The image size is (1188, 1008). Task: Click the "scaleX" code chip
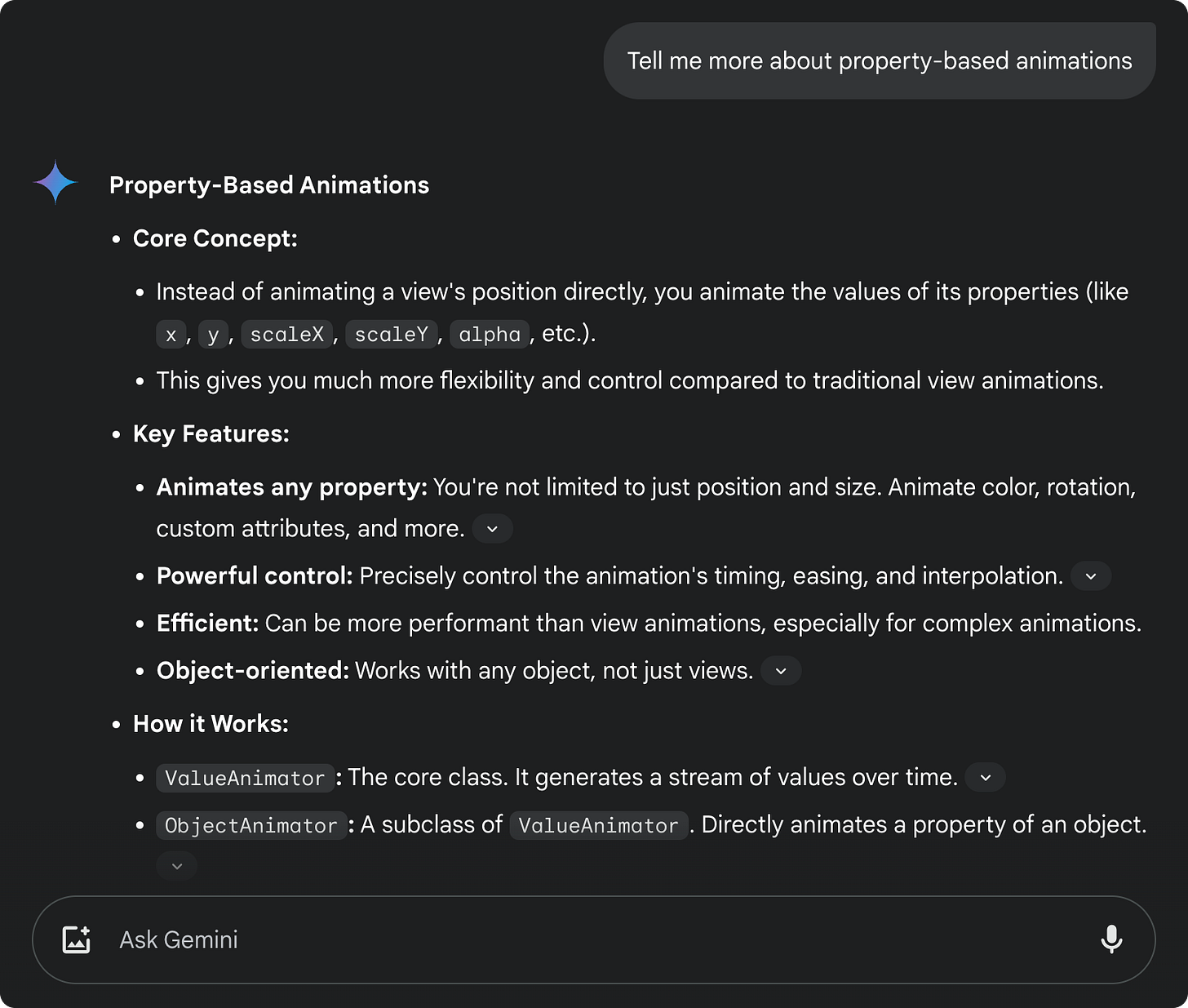[x=287, y=335]
